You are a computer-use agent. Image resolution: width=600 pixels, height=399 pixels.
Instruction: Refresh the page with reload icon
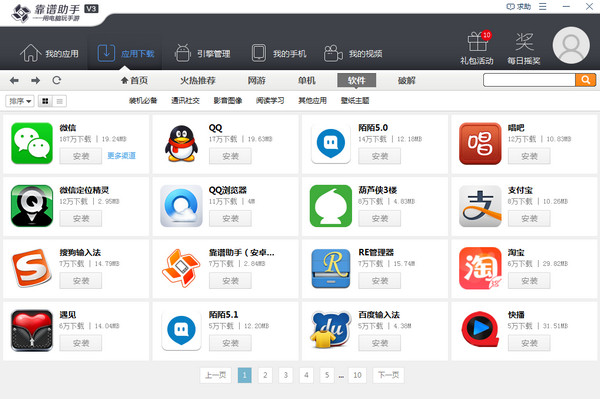[57, 80]
